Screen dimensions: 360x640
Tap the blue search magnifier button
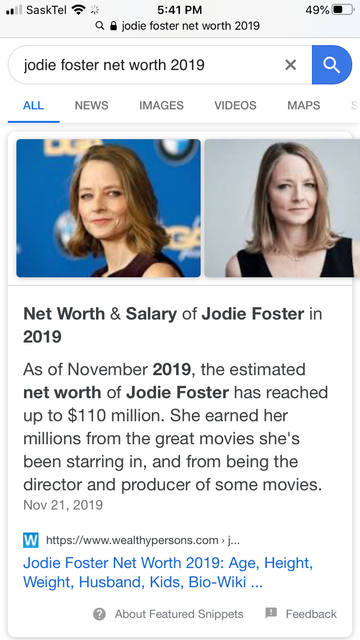(x=331, y=64)
